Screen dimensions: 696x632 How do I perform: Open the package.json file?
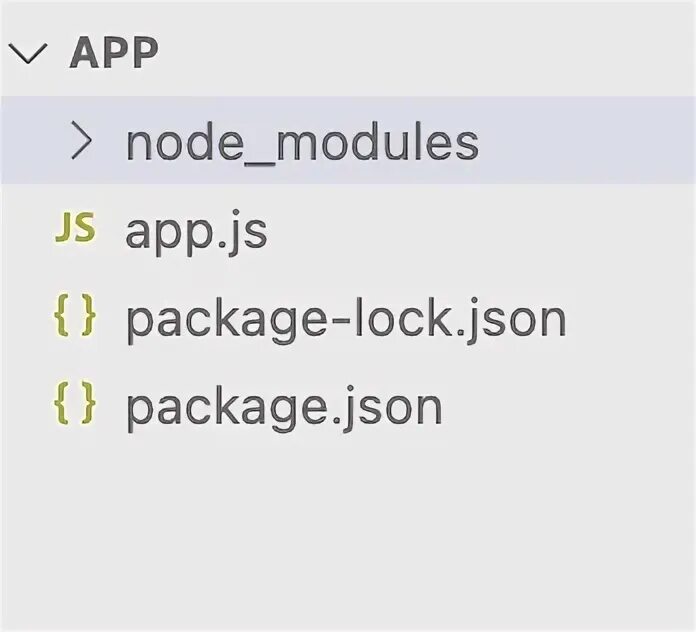tap(283, 407)
